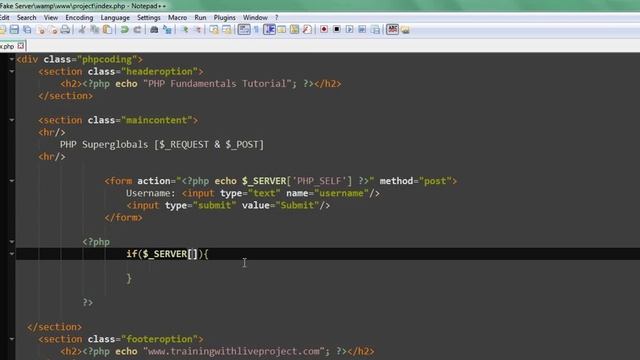Collapse the footeroption section fold marker
Viewport: 640px width, 360px height.
coord(12,339)
